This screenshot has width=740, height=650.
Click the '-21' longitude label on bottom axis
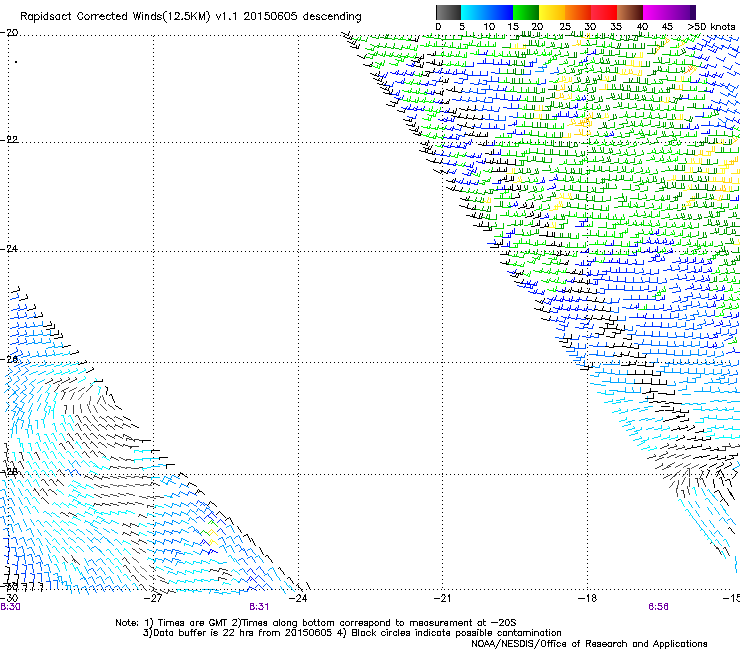[x=442, y=598]
